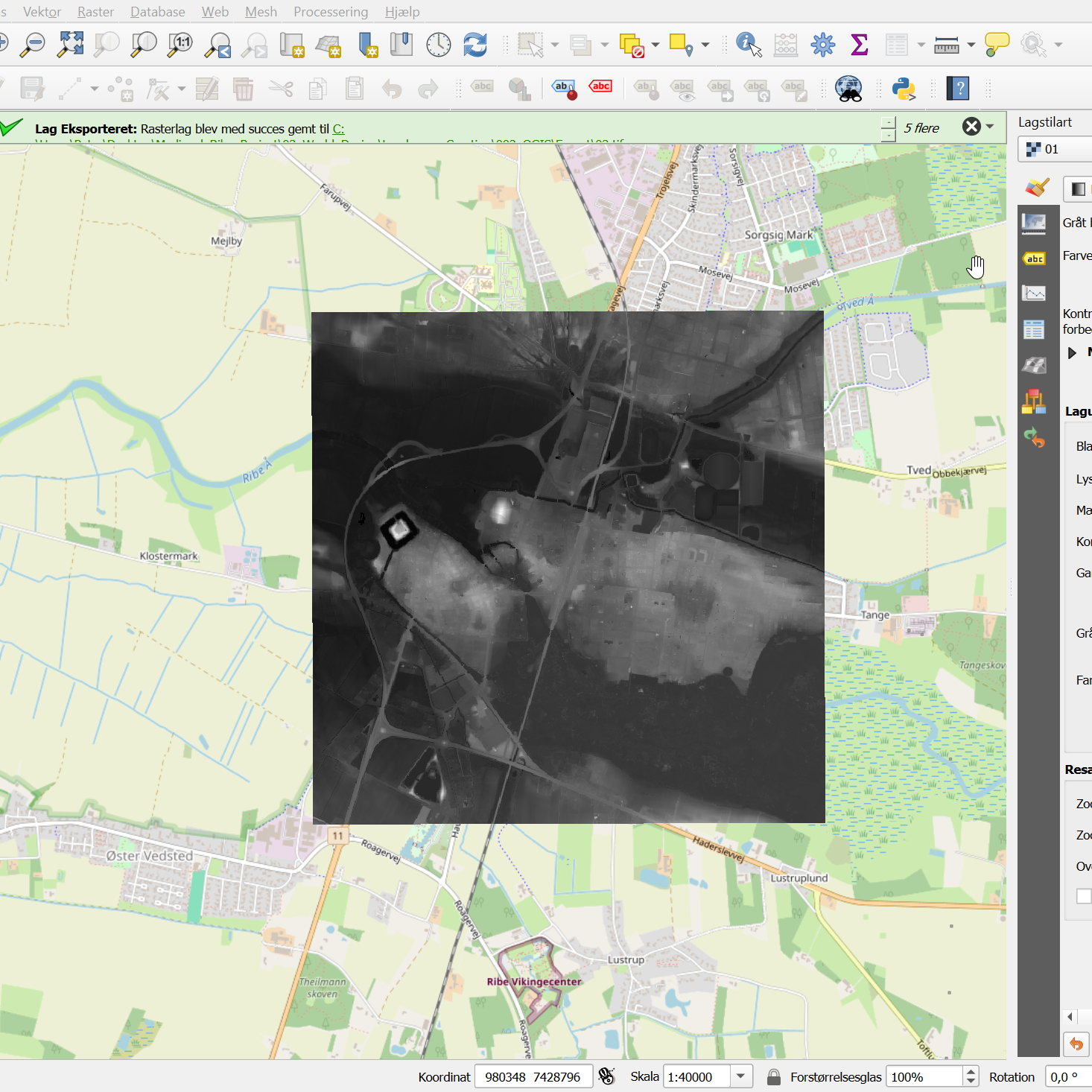Screen dimensions: 1092x1092
Task: Step the magnifier value spinner arrows
Action: (970, 1077)
